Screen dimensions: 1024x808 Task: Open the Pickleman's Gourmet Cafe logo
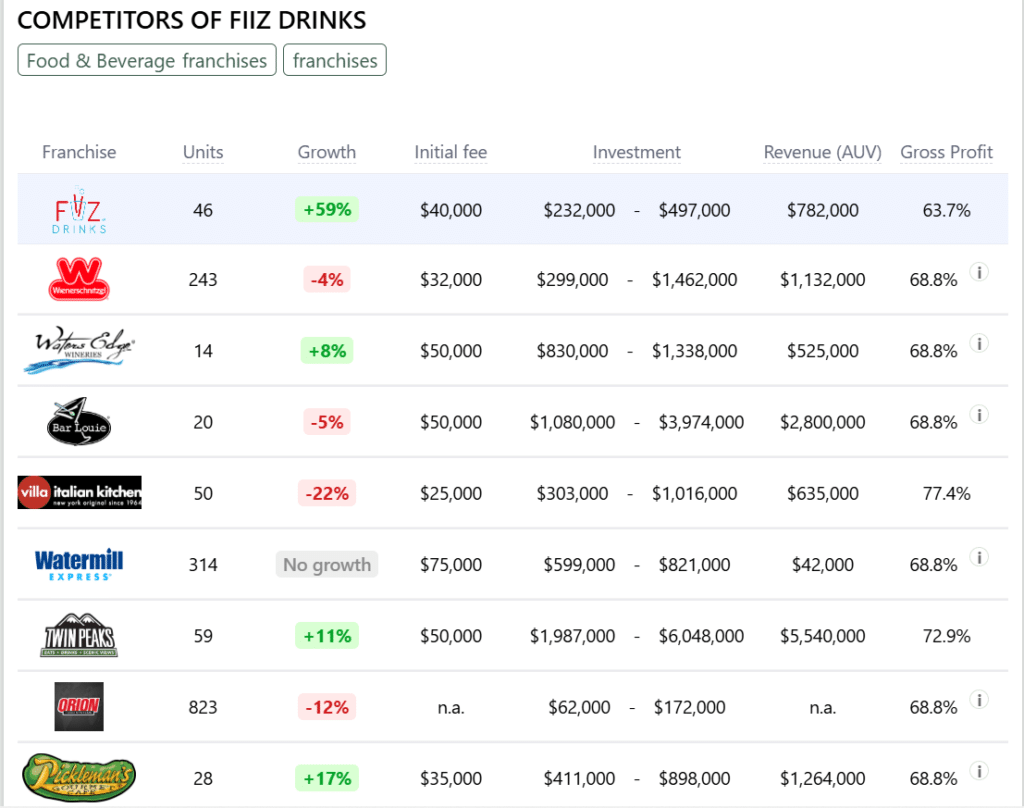[x=79, y=777]
